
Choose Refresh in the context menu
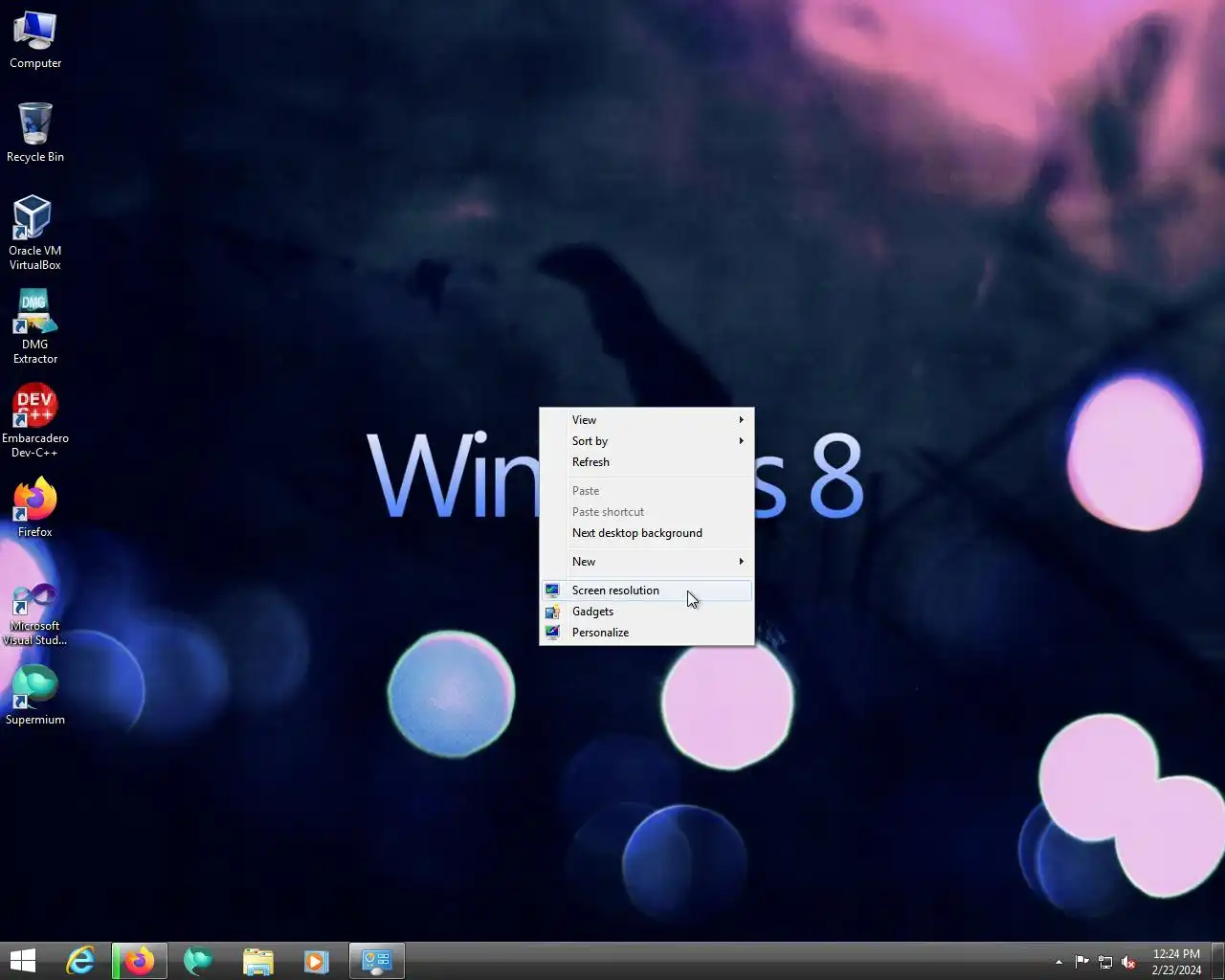(647, 462)
